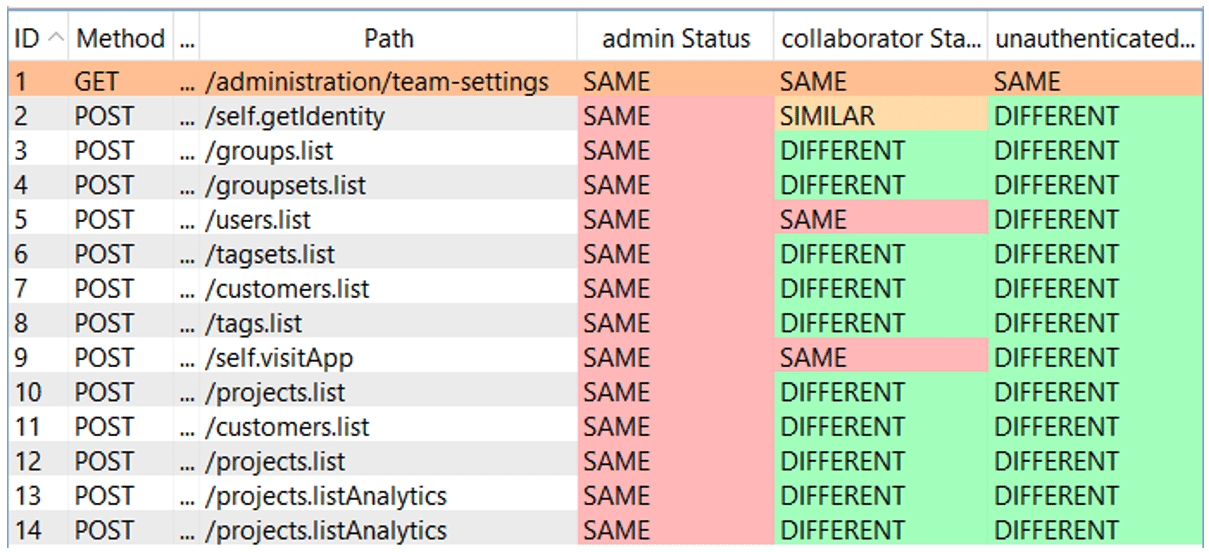Viewport: 1209px width, 552px height.
Task: Click the narrow ellipsis column header
Action: [187, 39]
